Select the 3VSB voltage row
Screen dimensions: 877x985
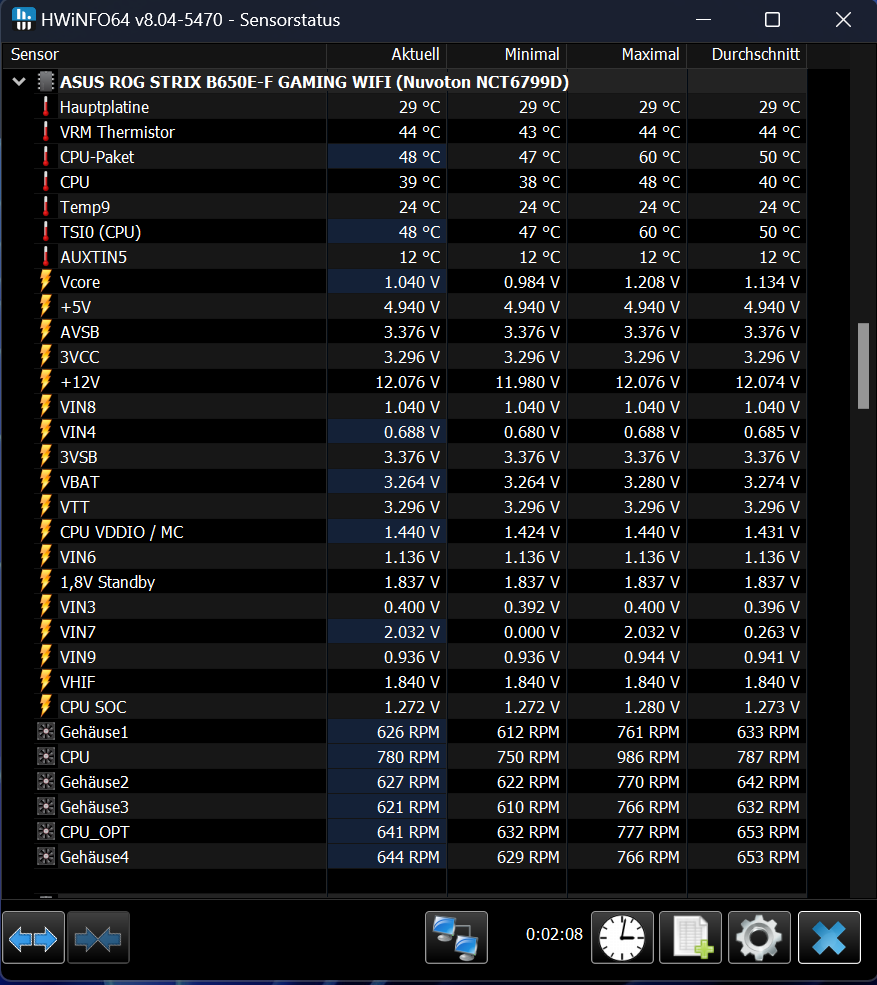coord(420,457)
